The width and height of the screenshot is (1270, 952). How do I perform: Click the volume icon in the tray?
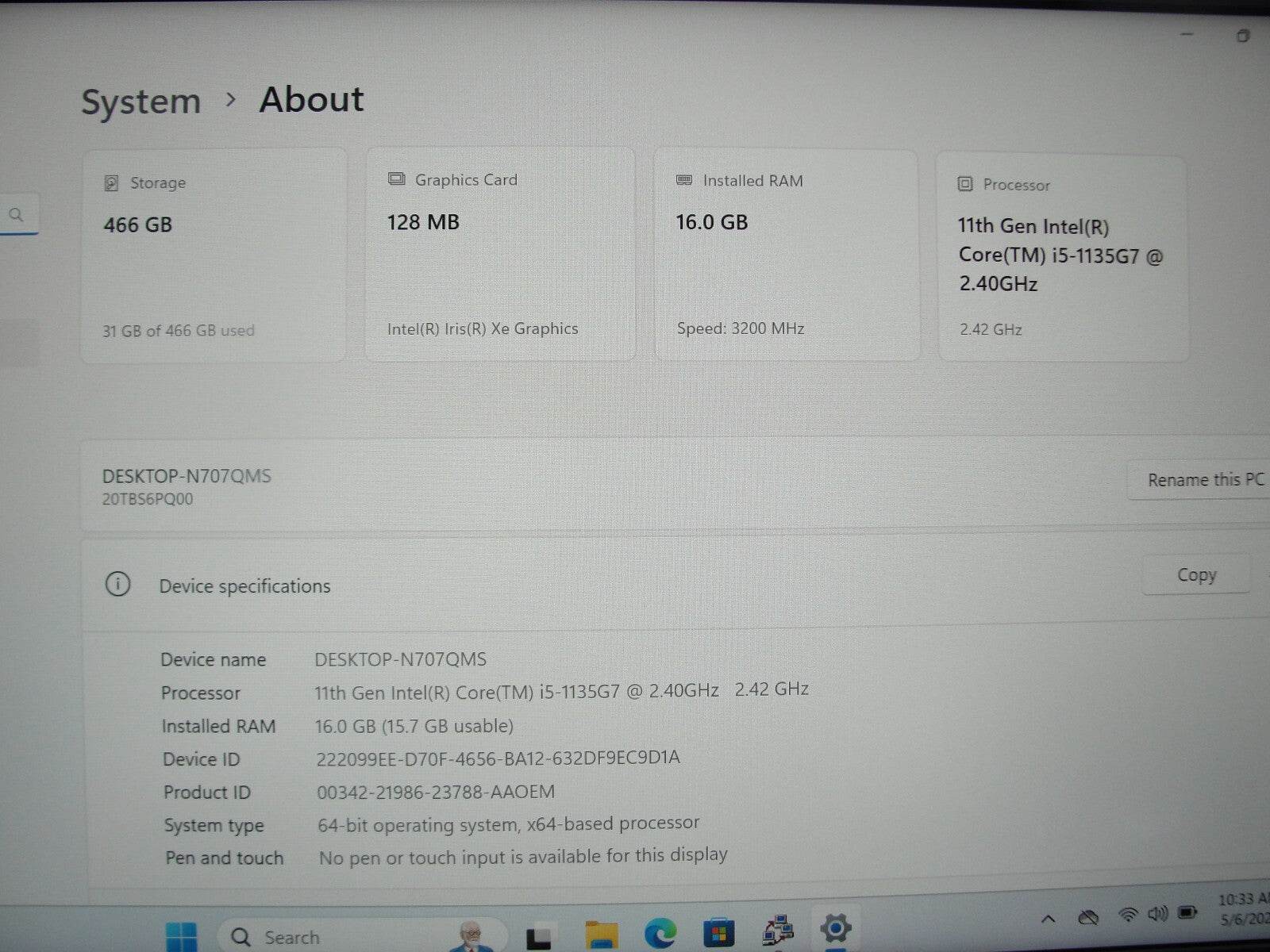tap(1158, 914)
